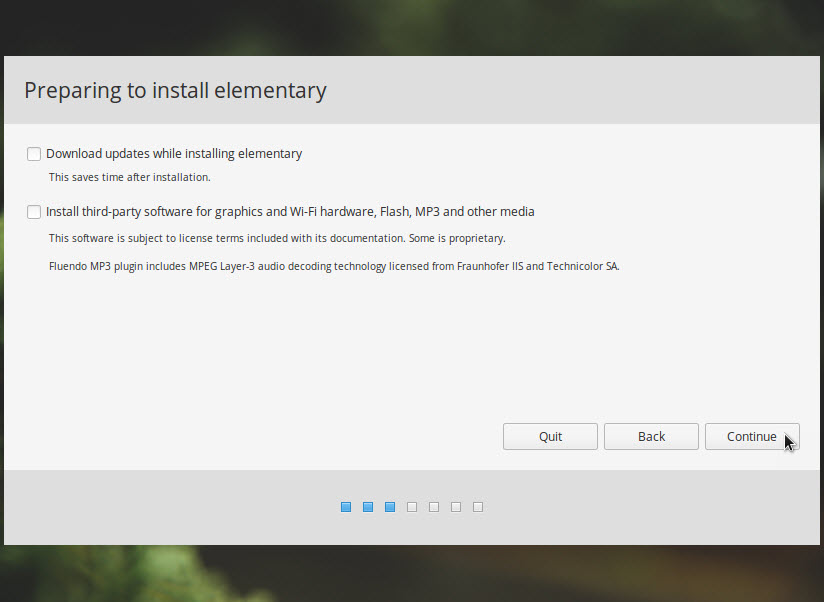Click 'This saves time after installation.' text

tap(130, 178)
